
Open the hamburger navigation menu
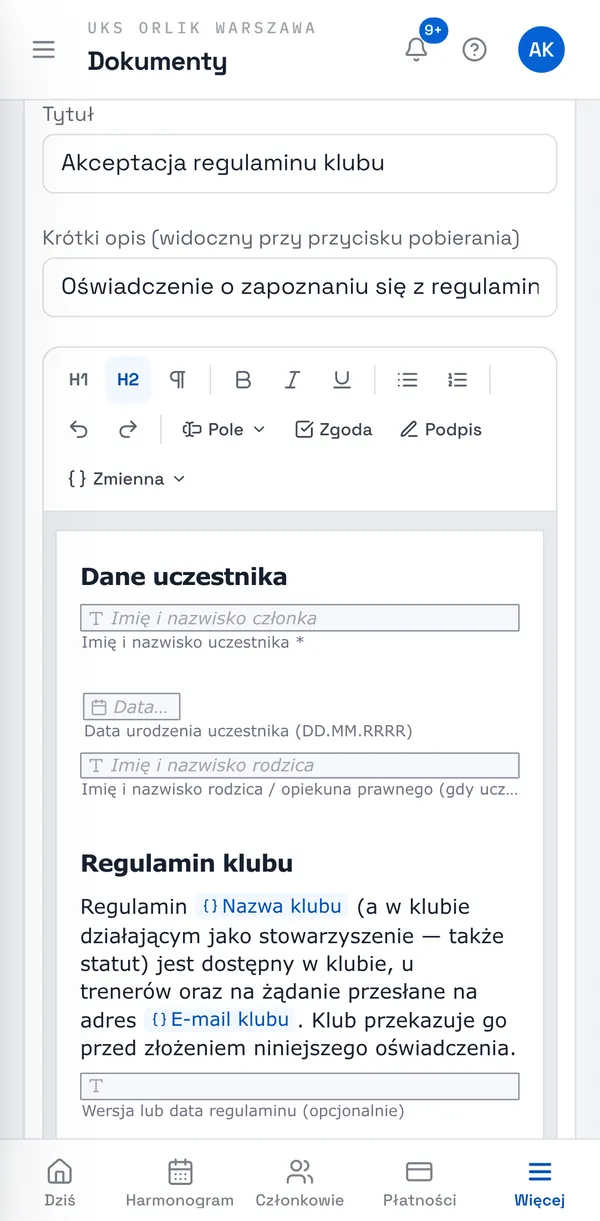43,49
